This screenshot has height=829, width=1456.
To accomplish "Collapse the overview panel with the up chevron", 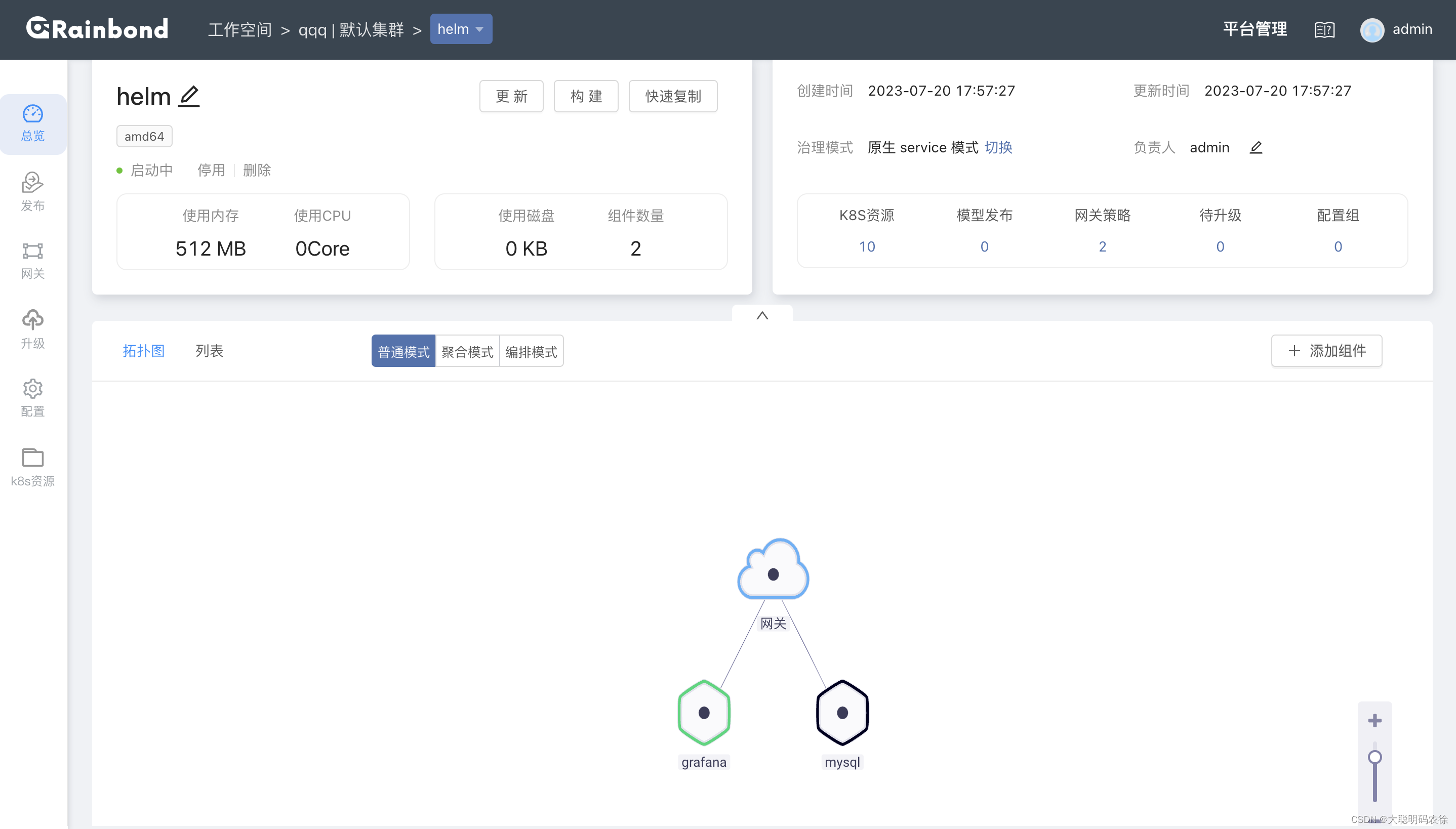I will coord(762,315).
